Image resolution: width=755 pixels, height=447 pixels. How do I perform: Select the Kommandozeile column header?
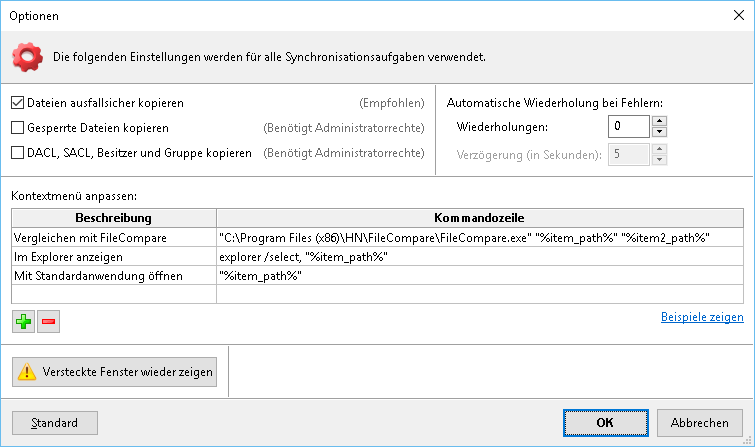pos(480,218)
